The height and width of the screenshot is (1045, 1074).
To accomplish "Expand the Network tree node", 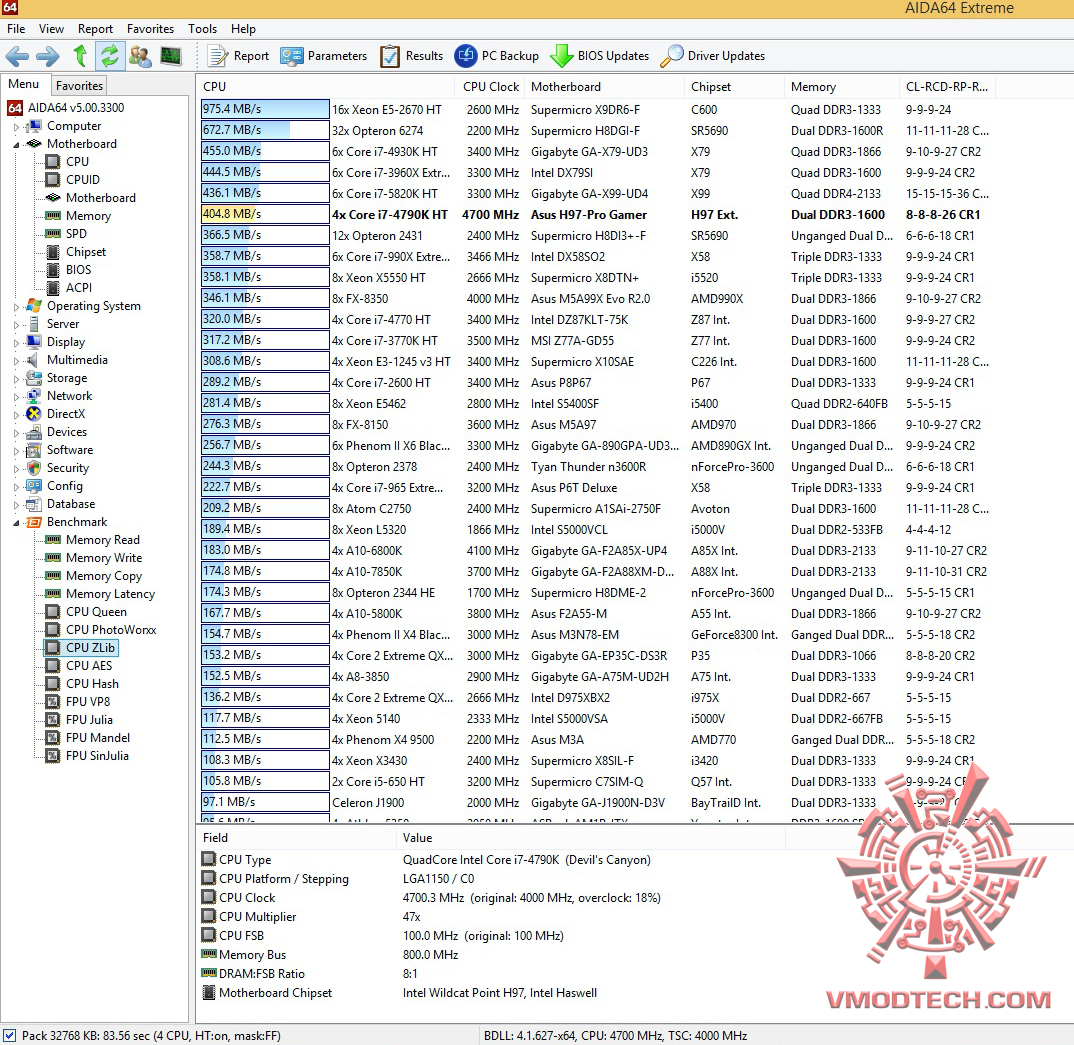I will tap(16, 396).
